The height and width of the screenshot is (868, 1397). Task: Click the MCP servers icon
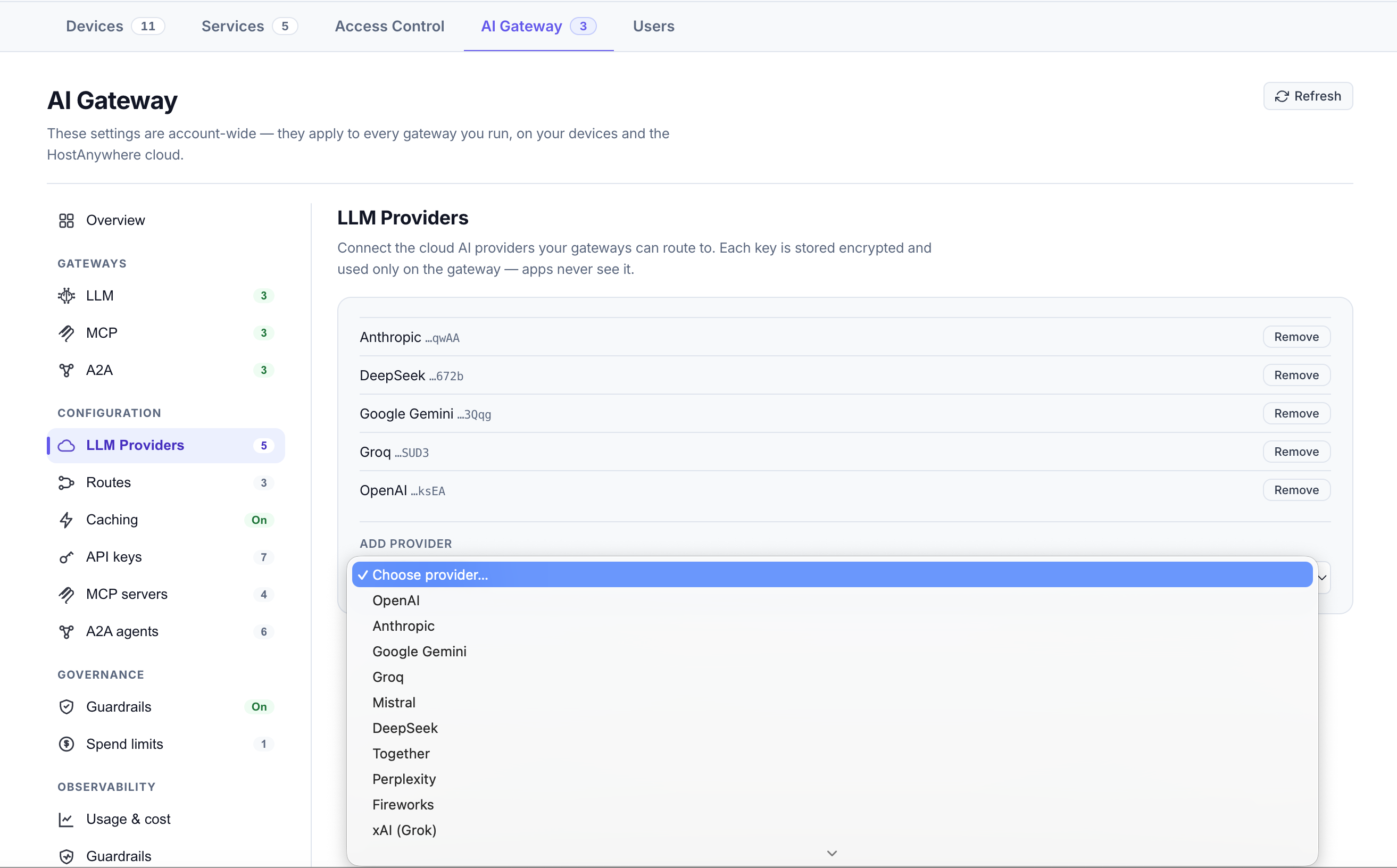[x=66, y=595]
